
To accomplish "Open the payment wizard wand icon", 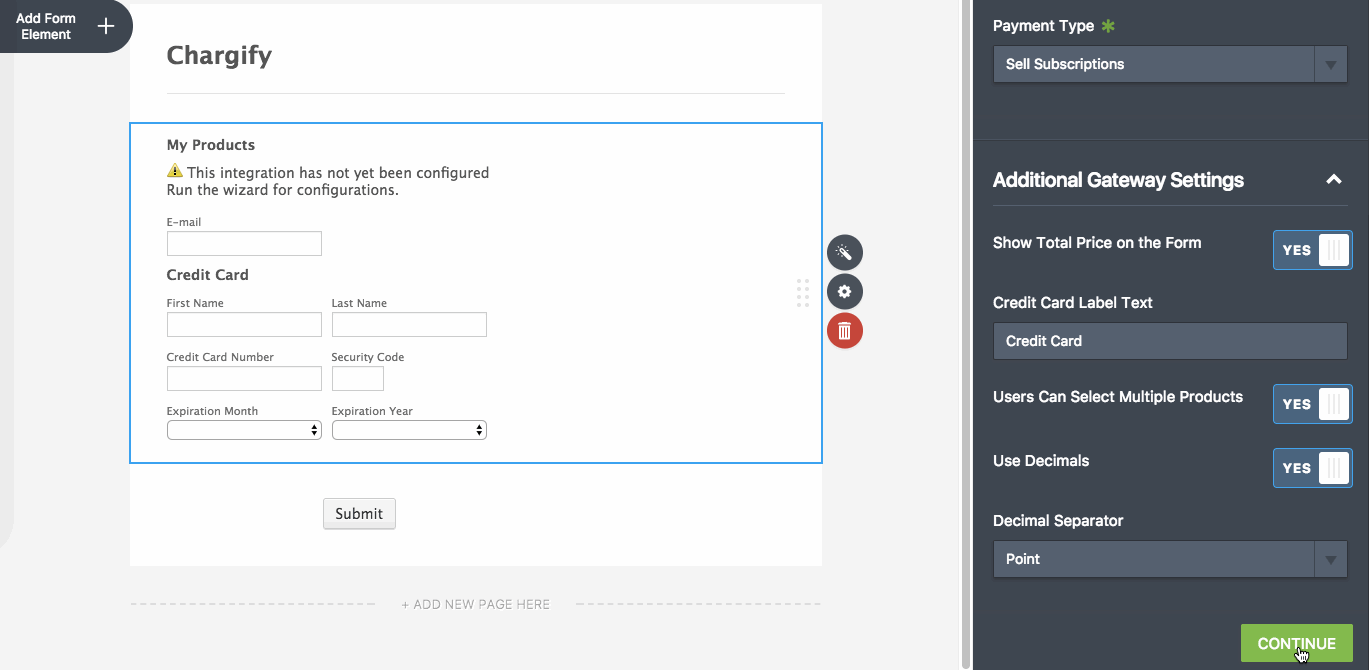I will pyautogui.click(x=844, y=252).
